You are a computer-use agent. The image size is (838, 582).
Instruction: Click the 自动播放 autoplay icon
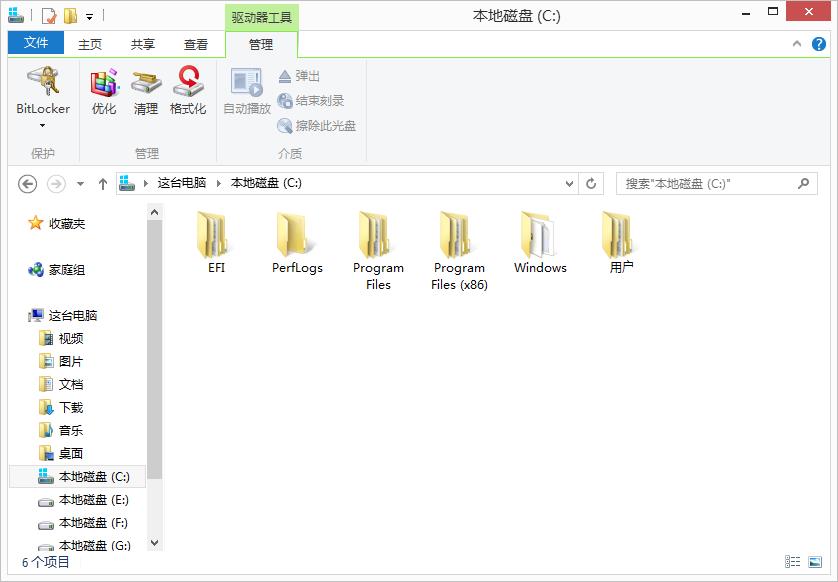click(x=247, y=90)
